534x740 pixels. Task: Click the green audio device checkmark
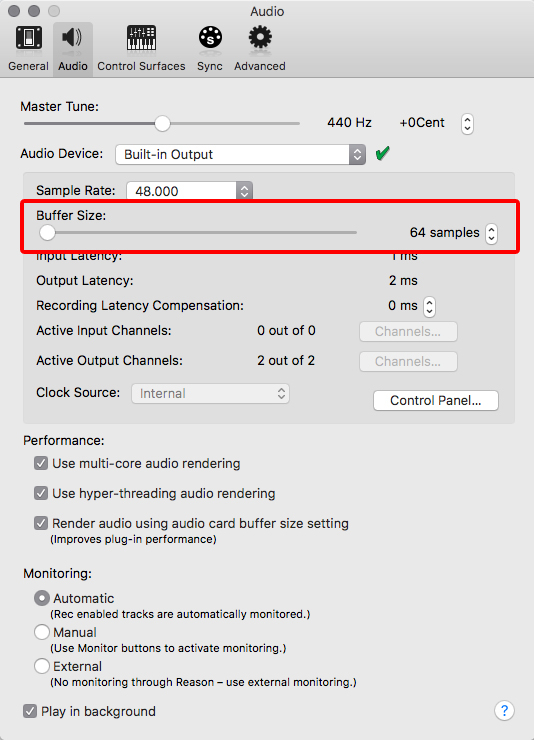tap(383, 153)
